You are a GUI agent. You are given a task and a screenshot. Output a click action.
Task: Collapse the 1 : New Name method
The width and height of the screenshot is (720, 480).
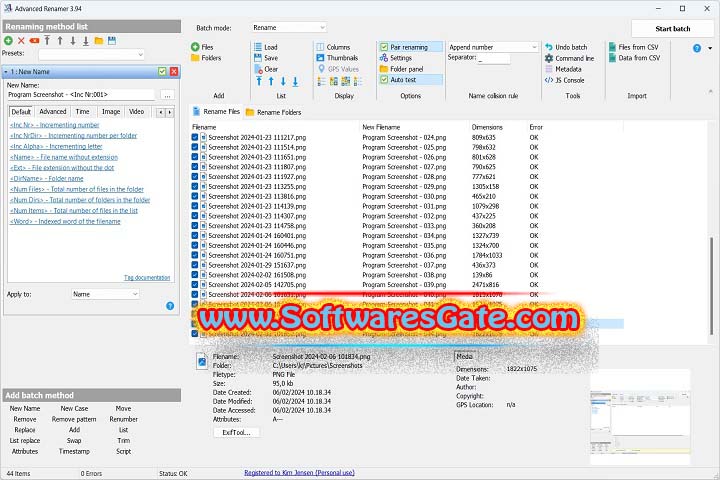(x=6, y=72)
